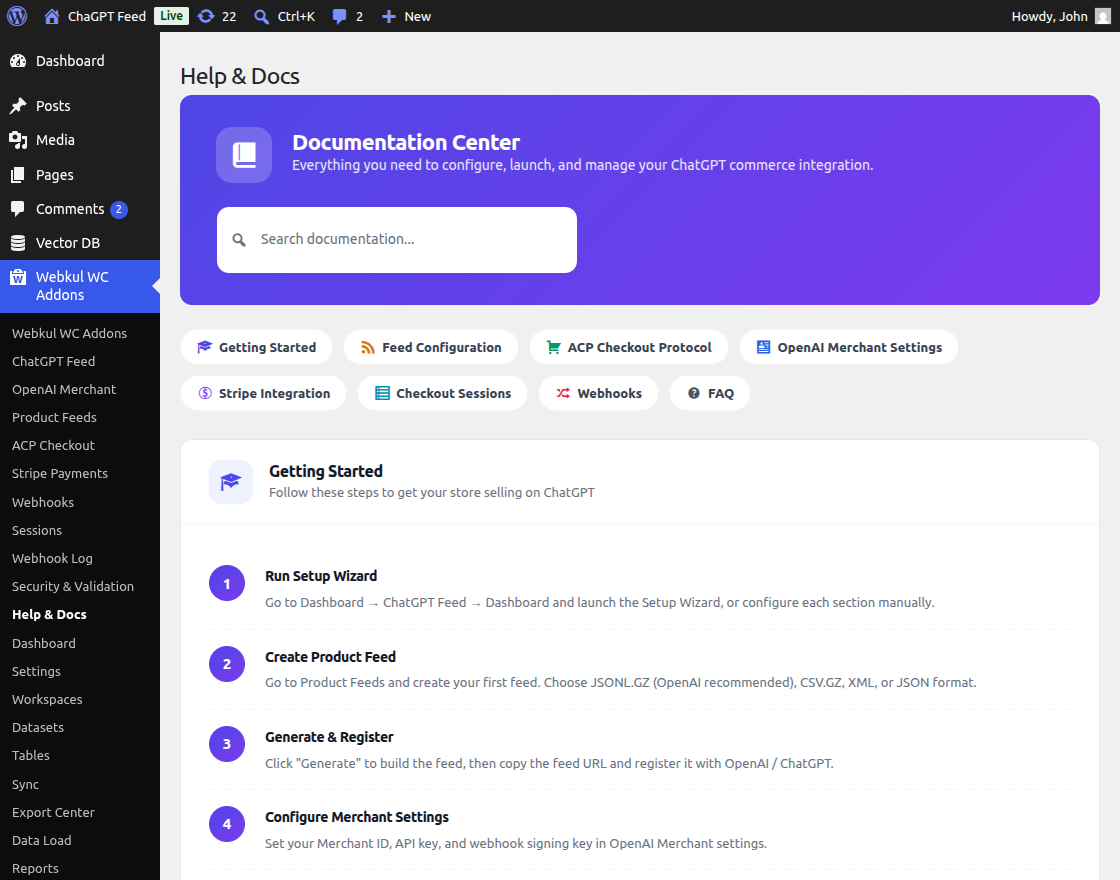Select the Stripe Integration tab
1120x880 pixels.
click(264, 393)
